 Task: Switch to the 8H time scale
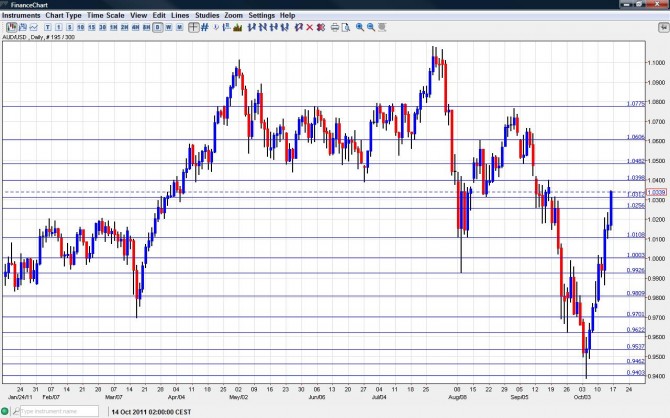[x=147, y=27]
